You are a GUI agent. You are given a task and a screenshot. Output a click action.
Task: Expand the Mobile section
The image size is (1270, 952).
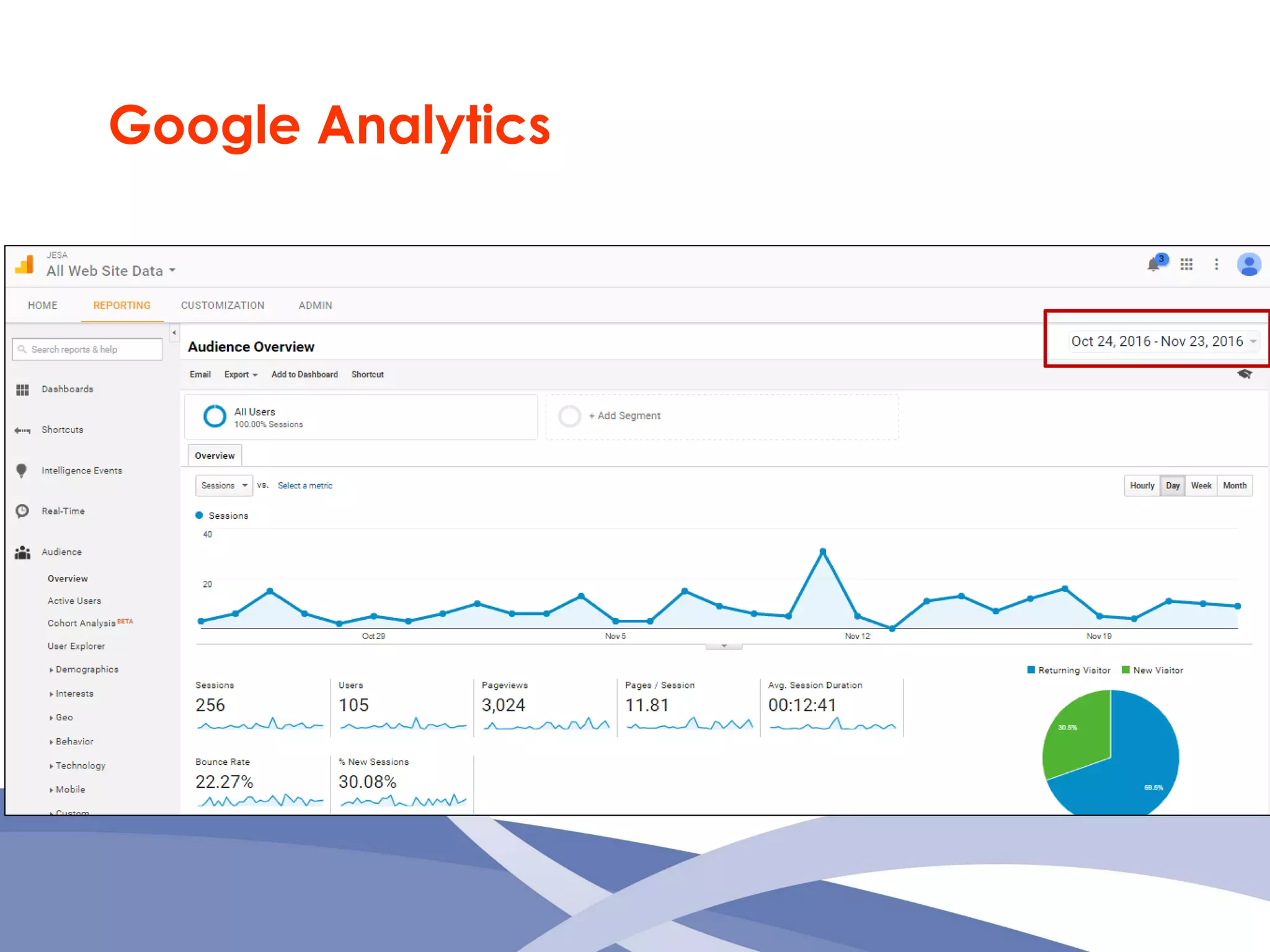point(67,789)
